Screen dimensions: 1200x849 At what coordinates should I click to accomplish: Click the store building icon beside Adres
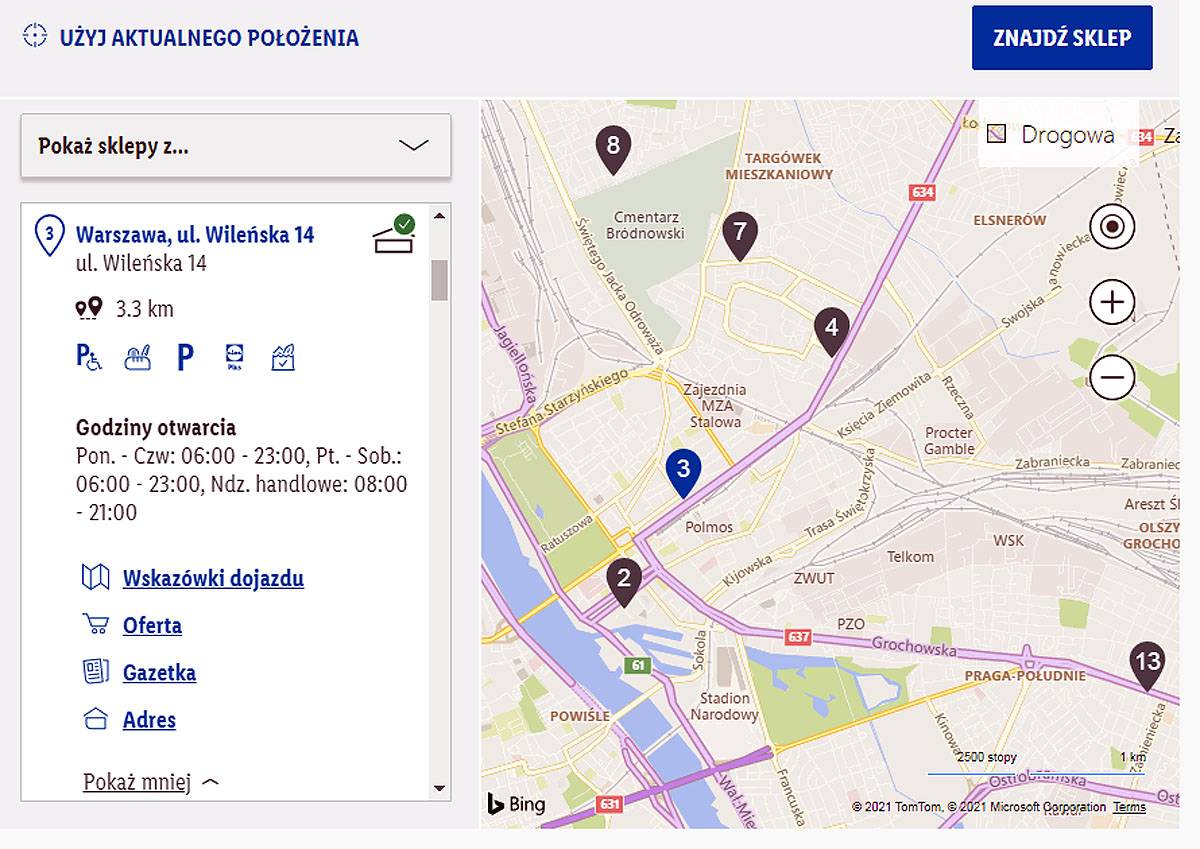pyautogui.click(x=95, y=720)
